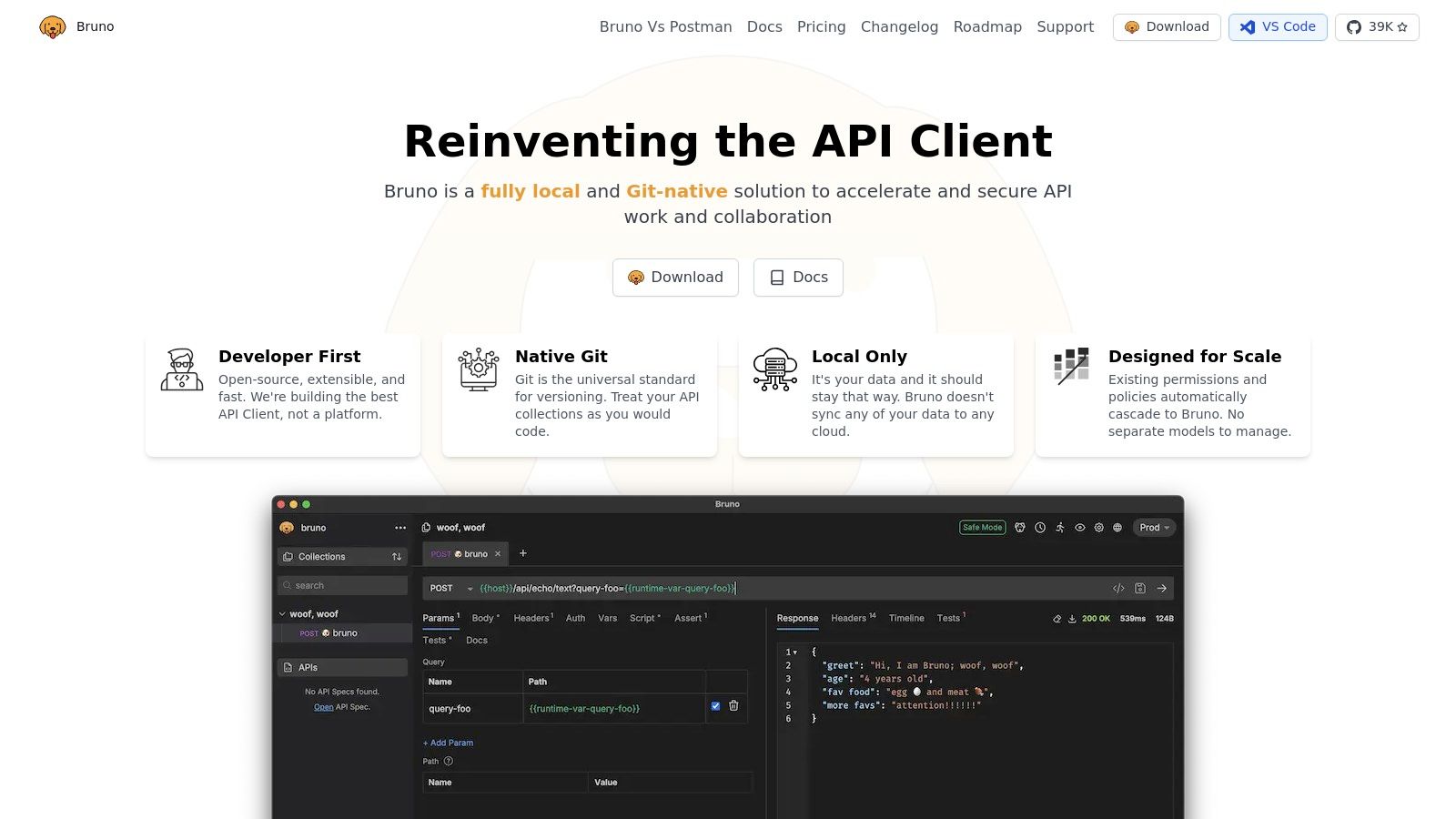Click the VS Code button
Screen dimensions: 1456x819
[1278, 27]
